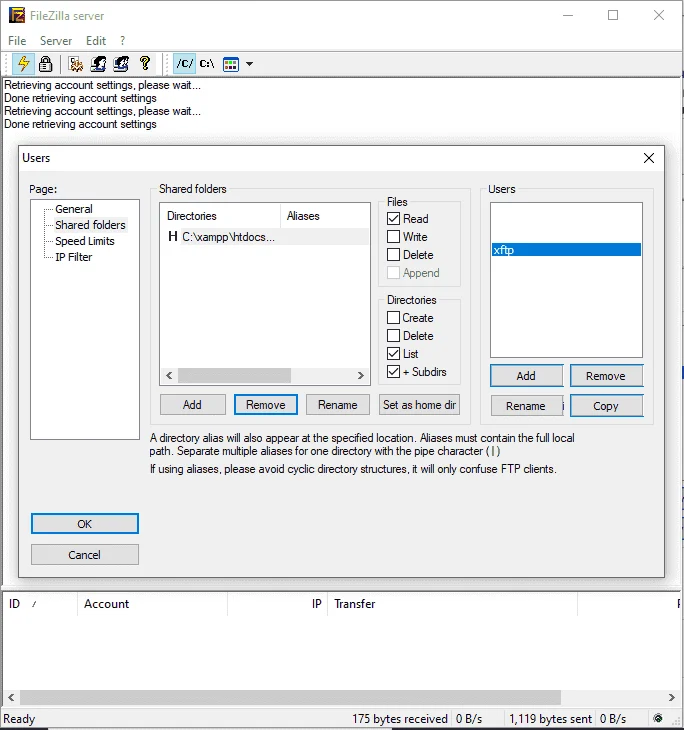Select the xftp user in Users list
This screenshot has height=730, width=684.
pyautogui.click(x=566, y=250)
